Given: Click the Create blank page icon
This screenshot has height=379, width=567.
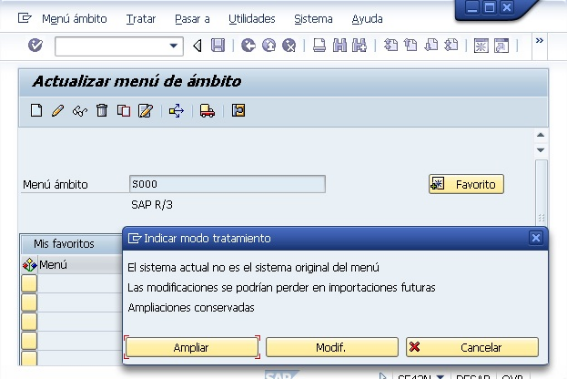Looking at the screenshot, I should [36, 110].
